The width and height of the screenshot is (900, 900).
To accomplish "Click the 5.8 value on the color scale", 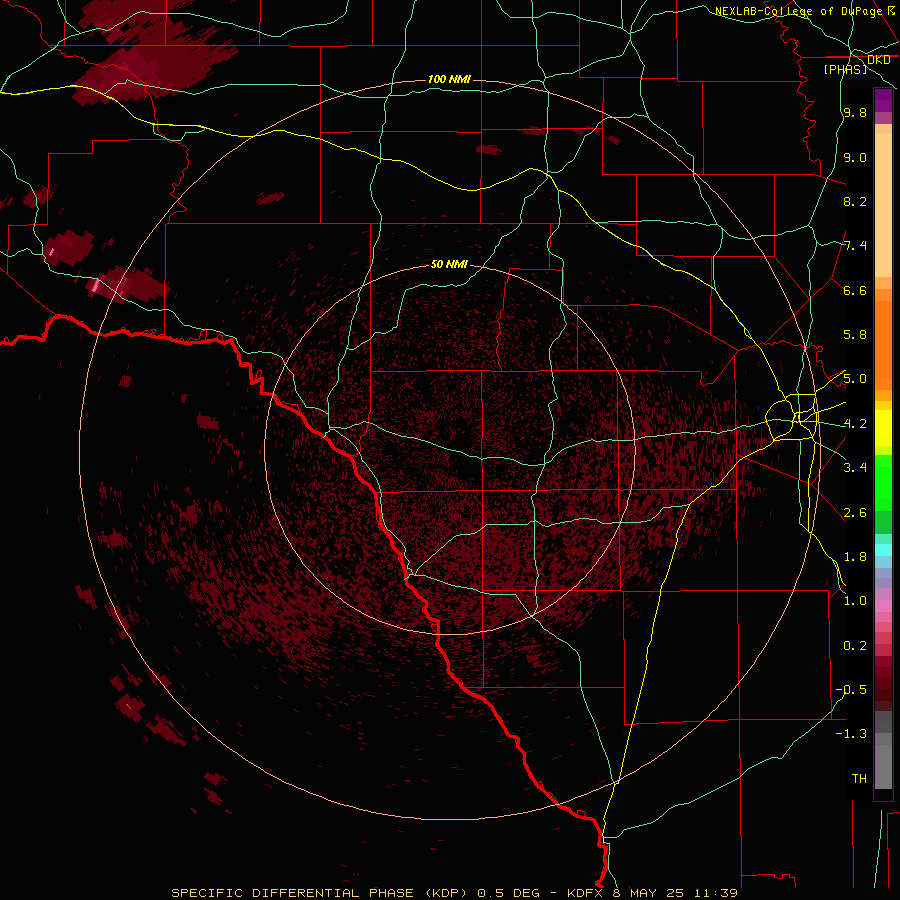I will (855, 335).
